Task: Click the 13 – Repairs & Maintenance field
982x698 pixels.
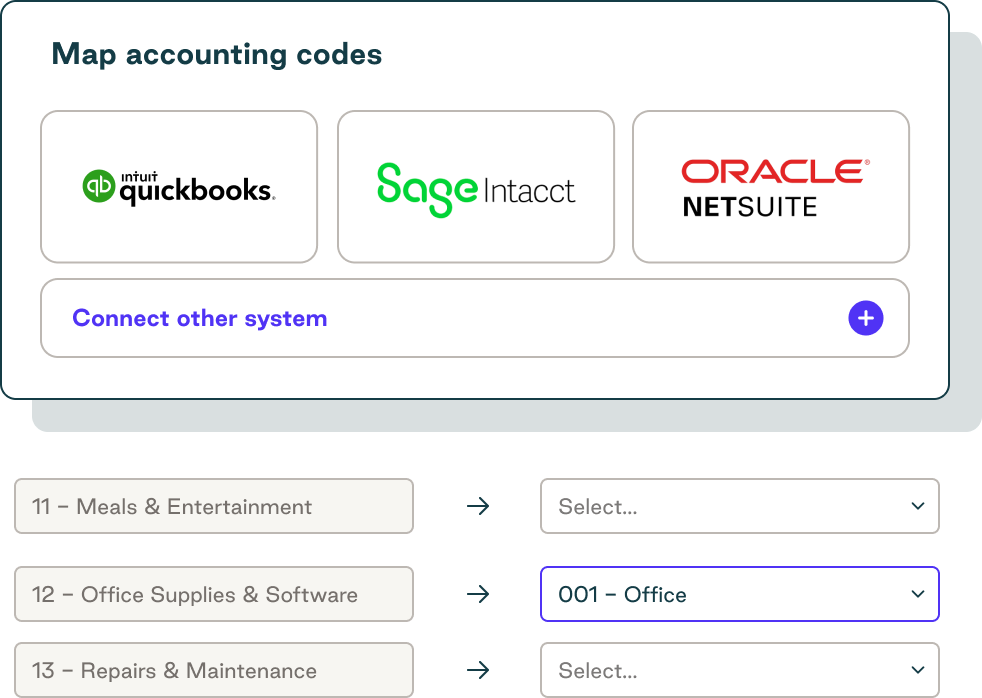Action: click(x=214, y=670)
